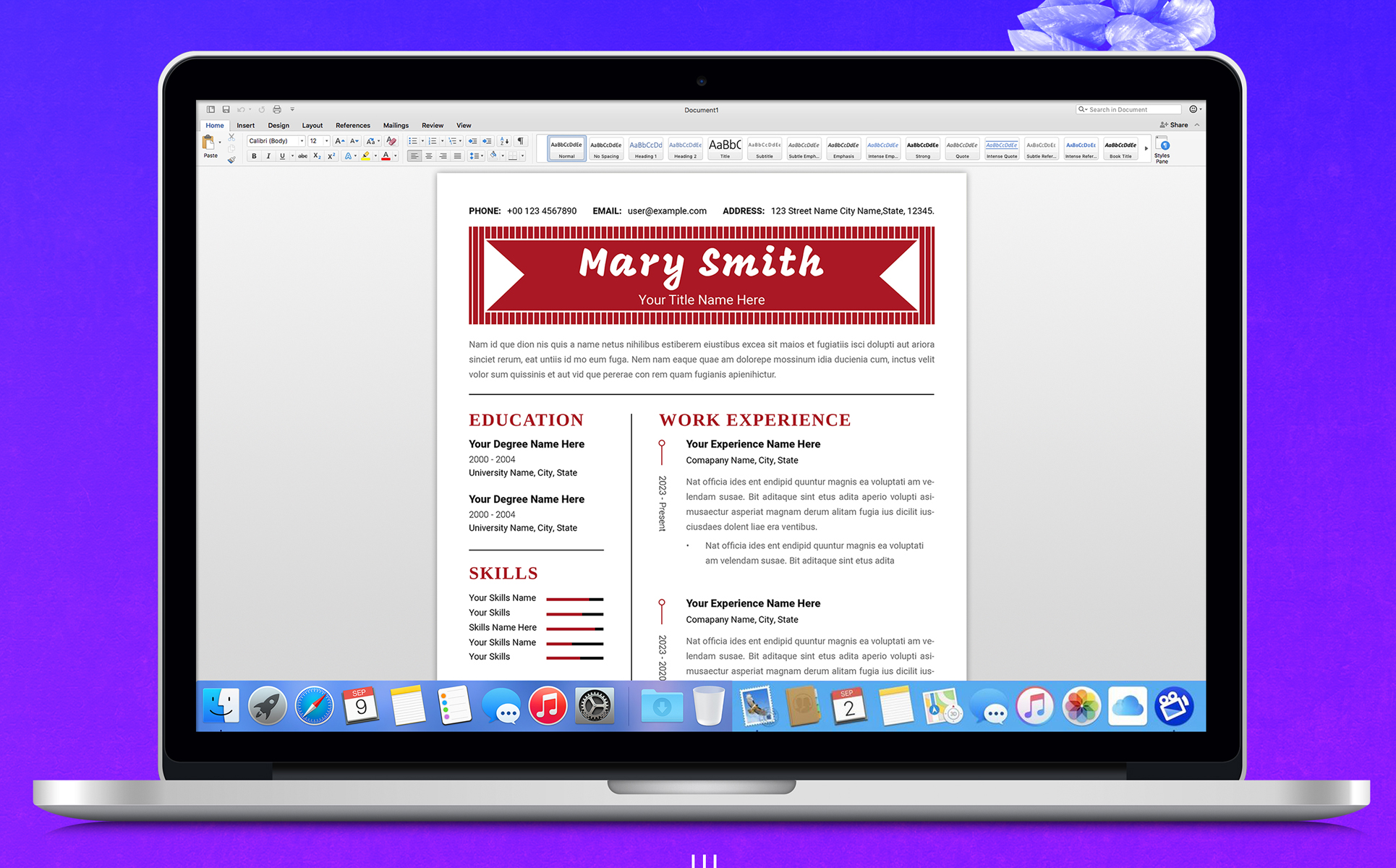Toggle center text alignment

point(428,156)
